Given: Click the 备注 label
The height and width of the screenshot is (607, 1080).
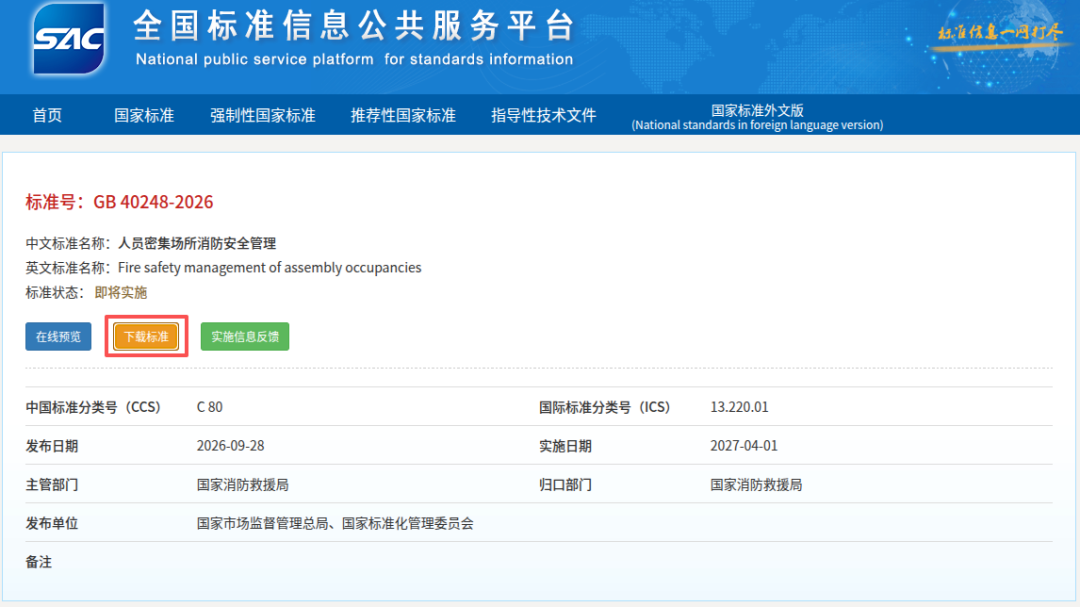Looking at the screenshot, I should point(39,562).
